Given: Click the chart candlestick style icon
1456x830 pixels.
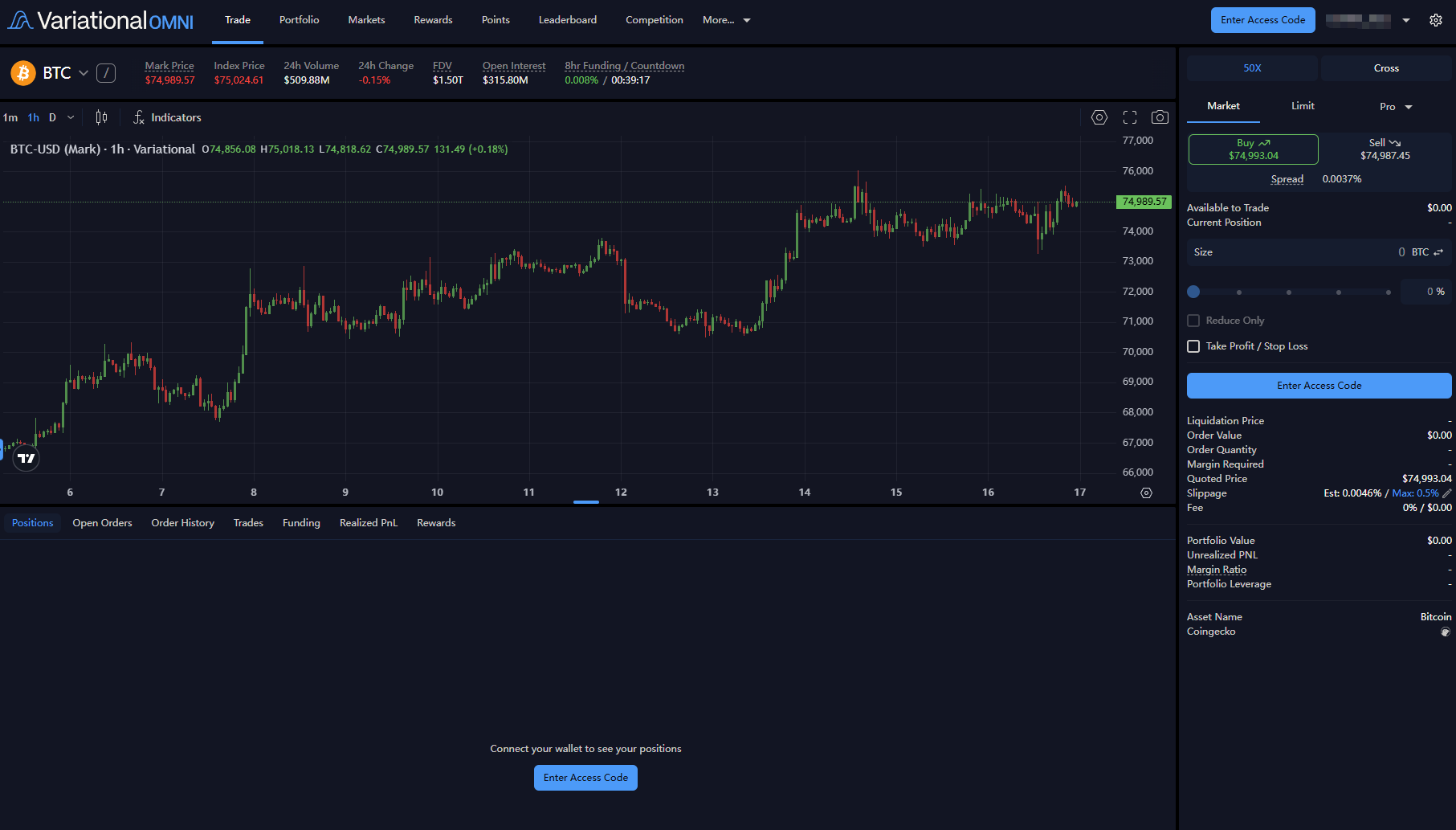Looking at the screenshot, I should [x=101, y=117].
